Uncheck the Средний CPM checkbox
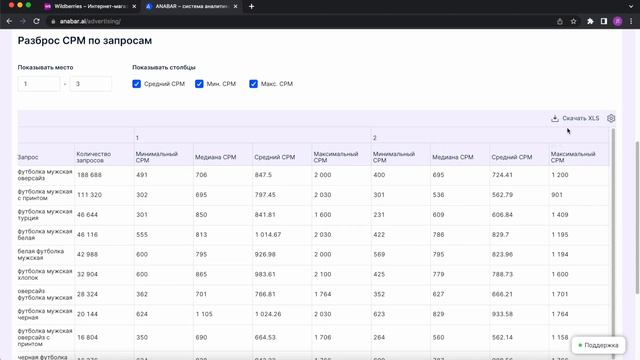The image size is (640, 360). pos(136,84)
